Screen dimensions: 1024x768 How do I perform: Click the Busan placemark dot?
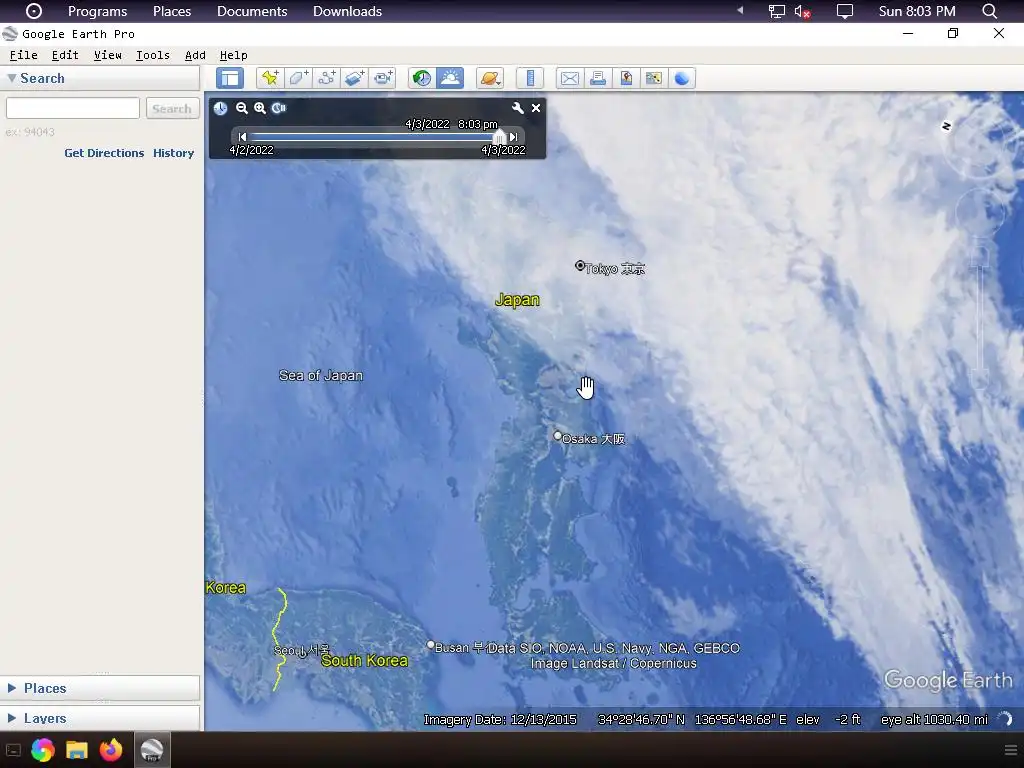pyautogui.click(x=430, y=645)
